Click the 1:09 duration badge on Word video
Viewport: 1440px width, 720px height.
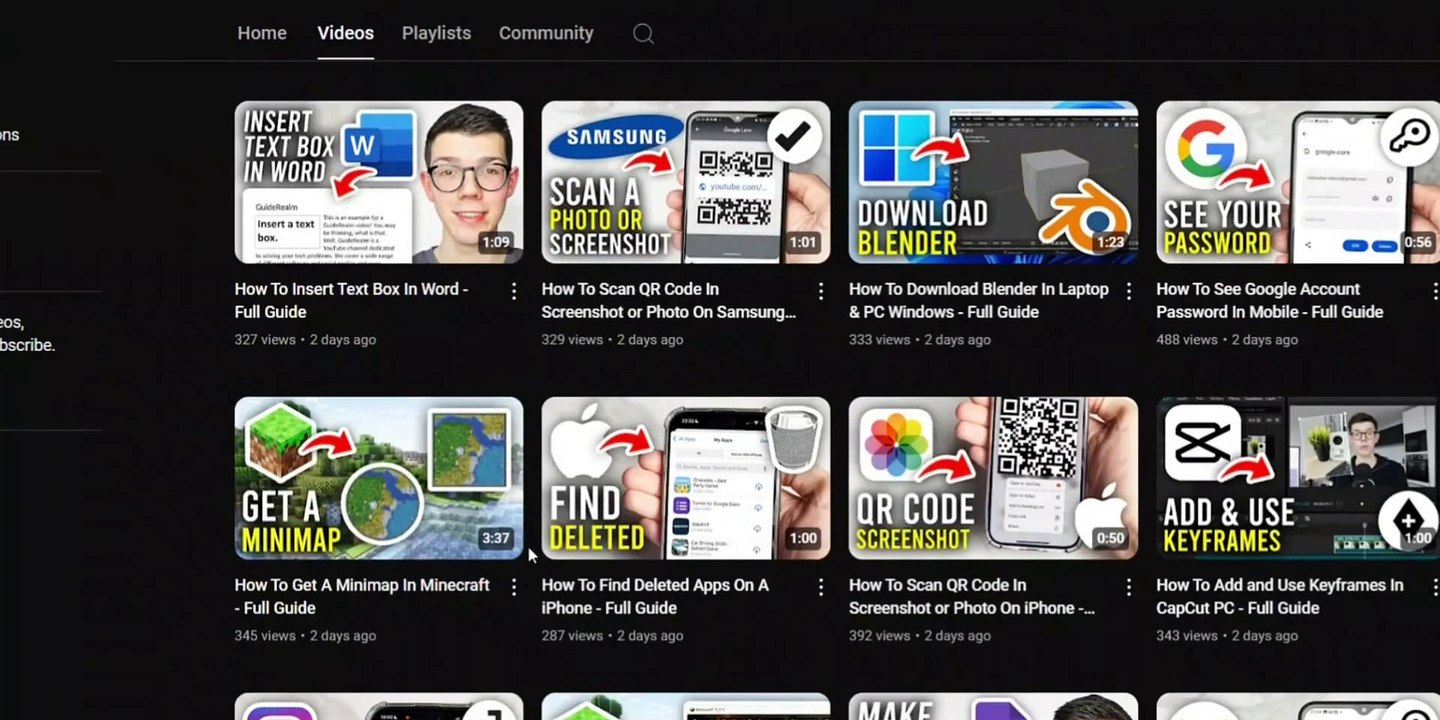(496, 242)
